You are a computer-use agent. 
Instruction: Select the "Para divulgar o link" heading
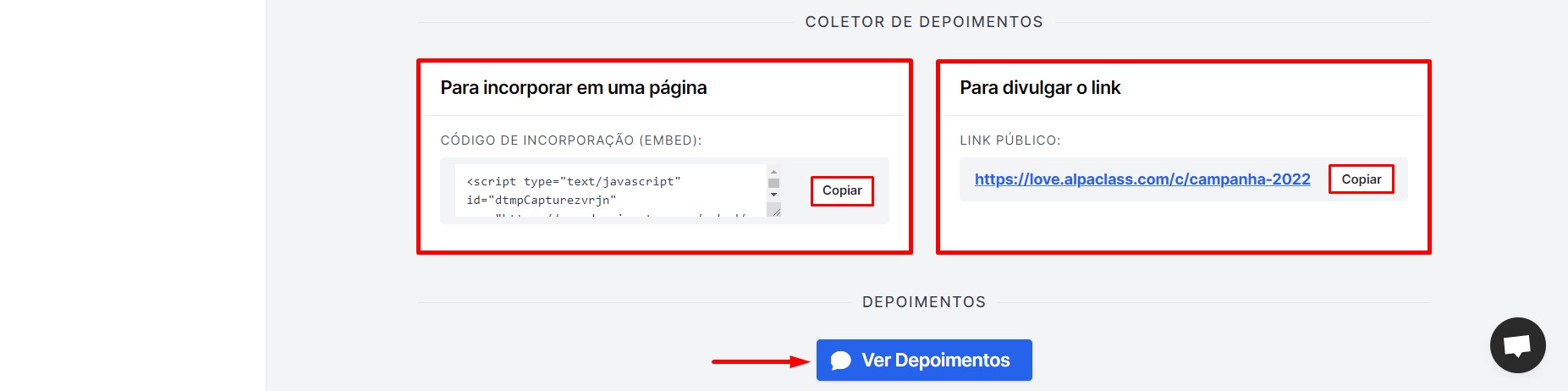coord(1040,88)
